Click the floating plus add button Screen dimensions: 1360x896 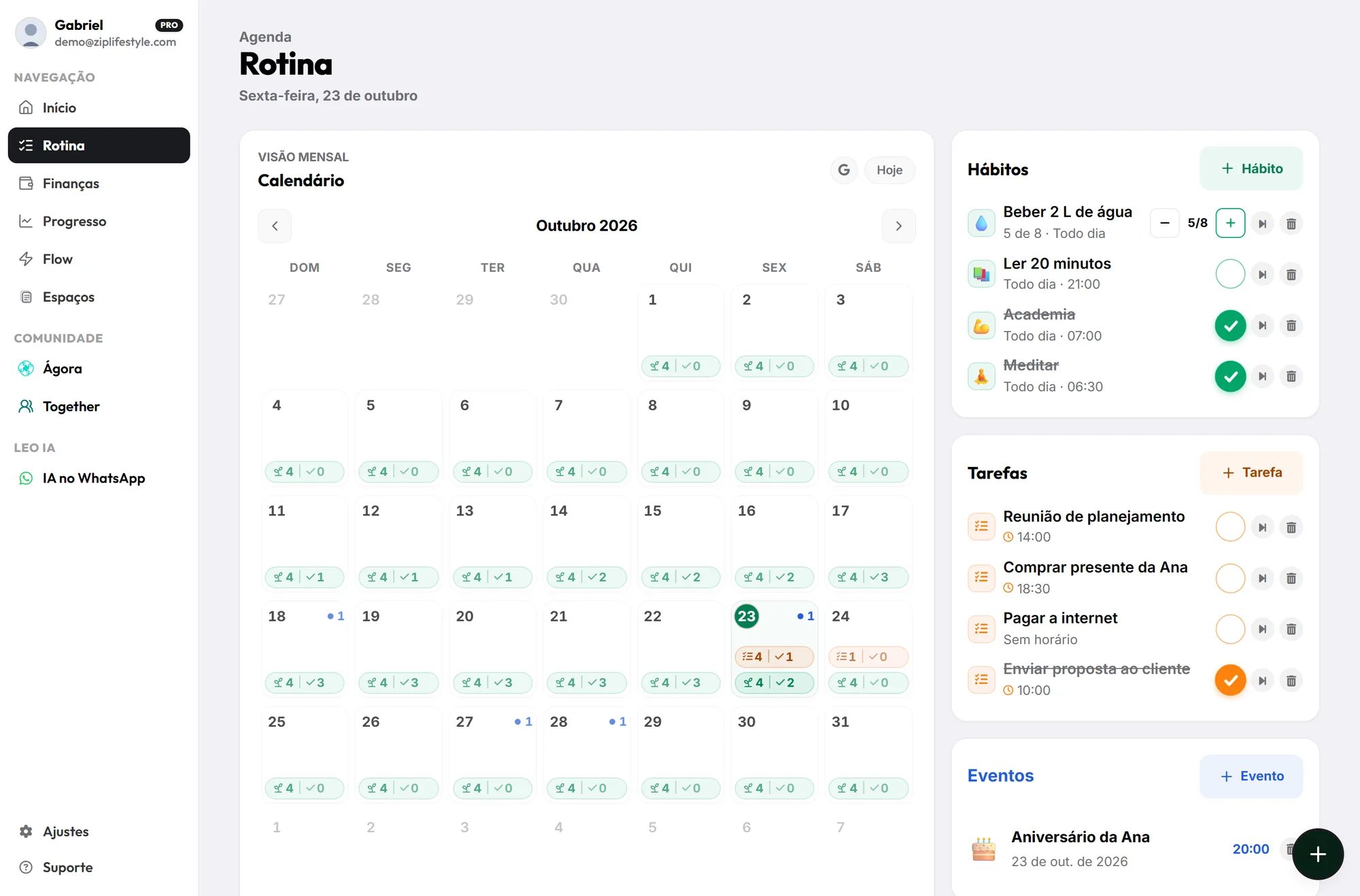pyautogui.click(x=1317, y=854)
